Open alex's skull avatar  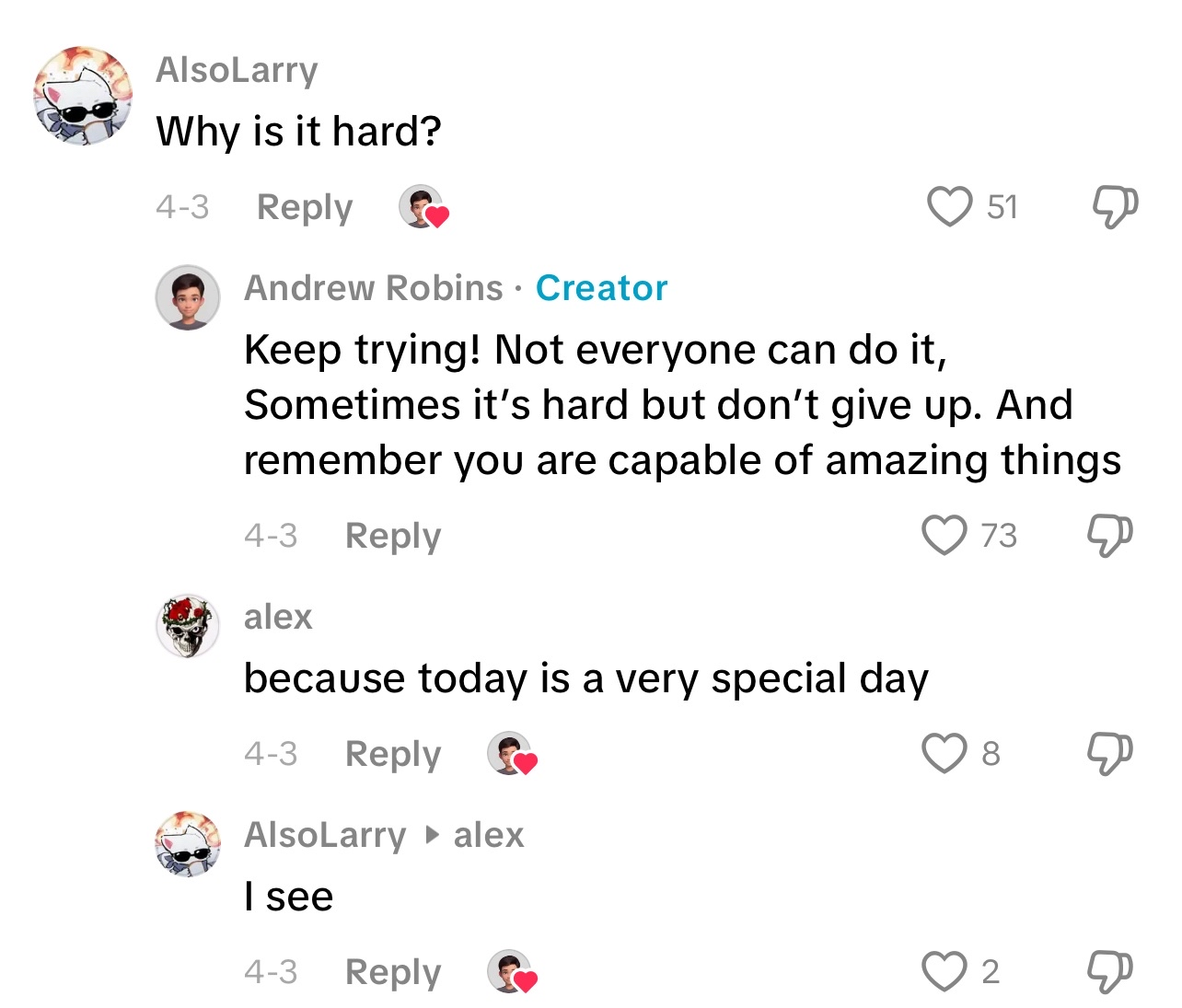188,626
